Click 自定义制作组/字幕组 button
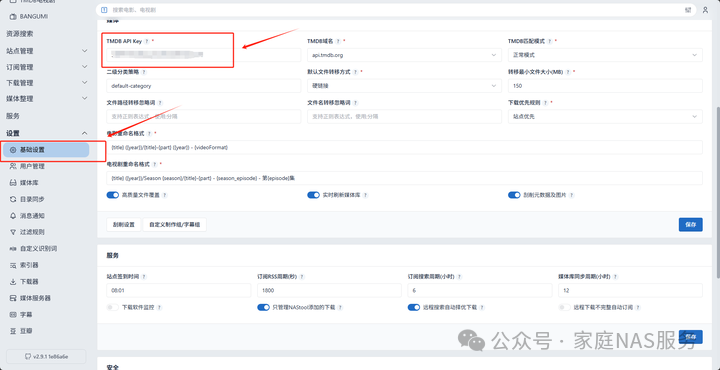Image resolution: width=720 pixels, height=370 pixels. pyautogui.click(x=174, y=225)
